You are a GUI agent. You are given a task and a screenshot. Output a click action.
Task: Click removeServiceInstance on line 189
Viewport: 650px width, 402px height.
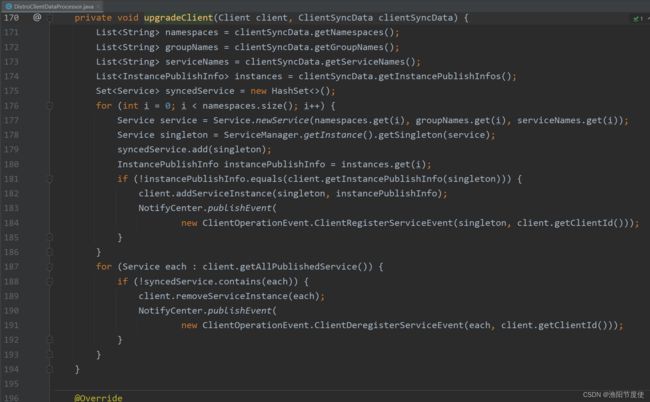pyautogui.click(x=232, y=296)
